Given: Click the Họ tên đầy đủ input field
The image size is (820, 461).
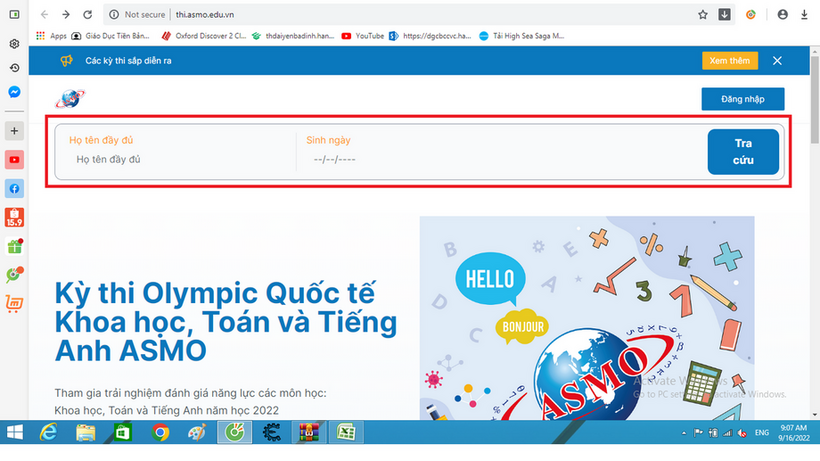Looking at the screenshot, I should tap(180, 159).
